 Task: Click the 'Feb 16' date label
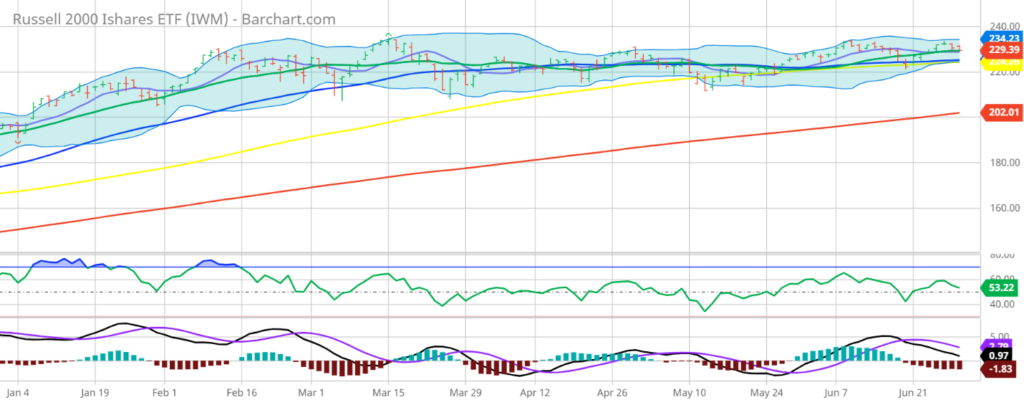click(x=240, y=393)
